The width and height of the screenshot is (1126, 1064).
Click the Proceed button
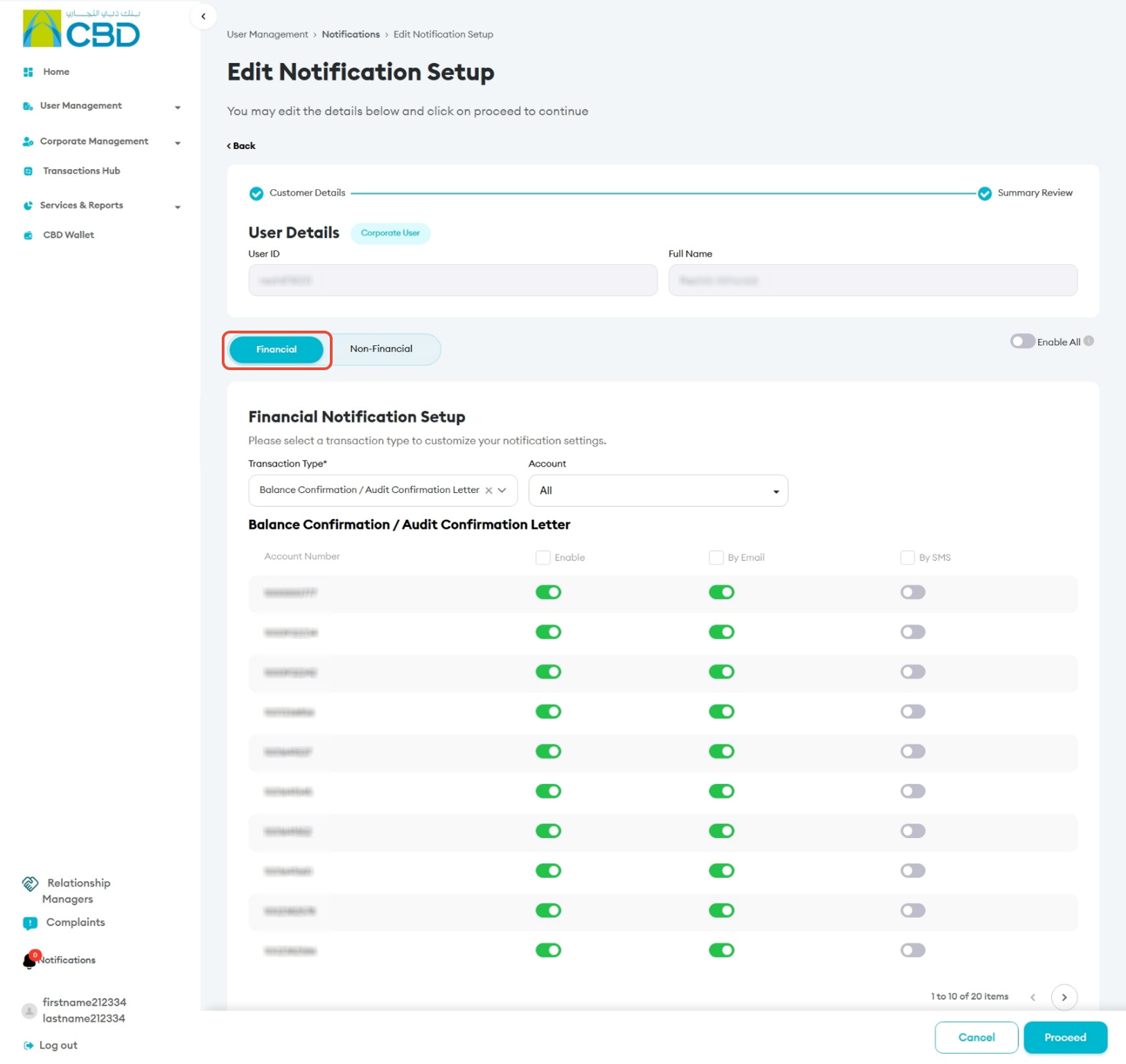(x=1065, y=1038)
